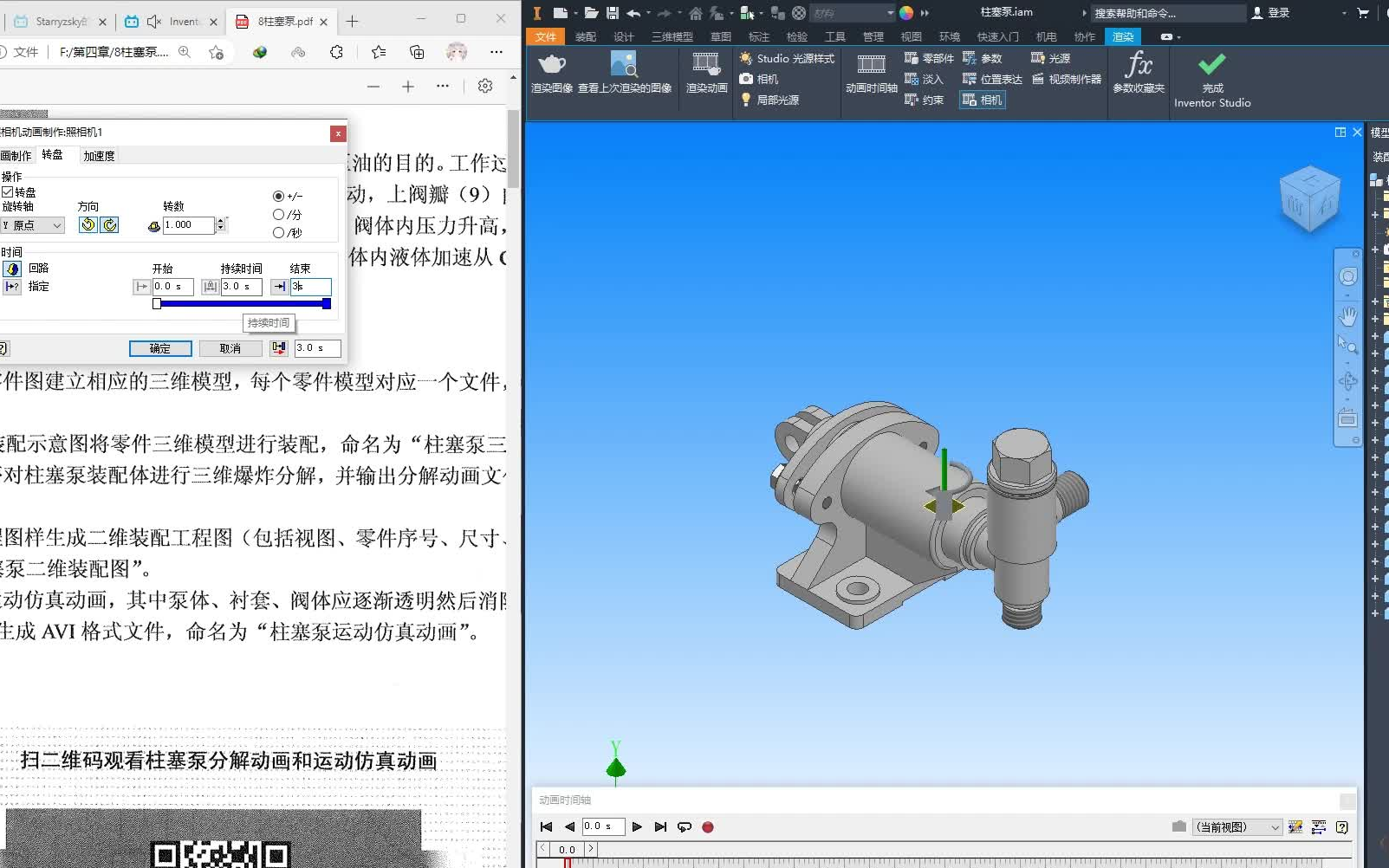1389x868 pixels.
Task: Click the OK (确定) button
Action: 160,348
